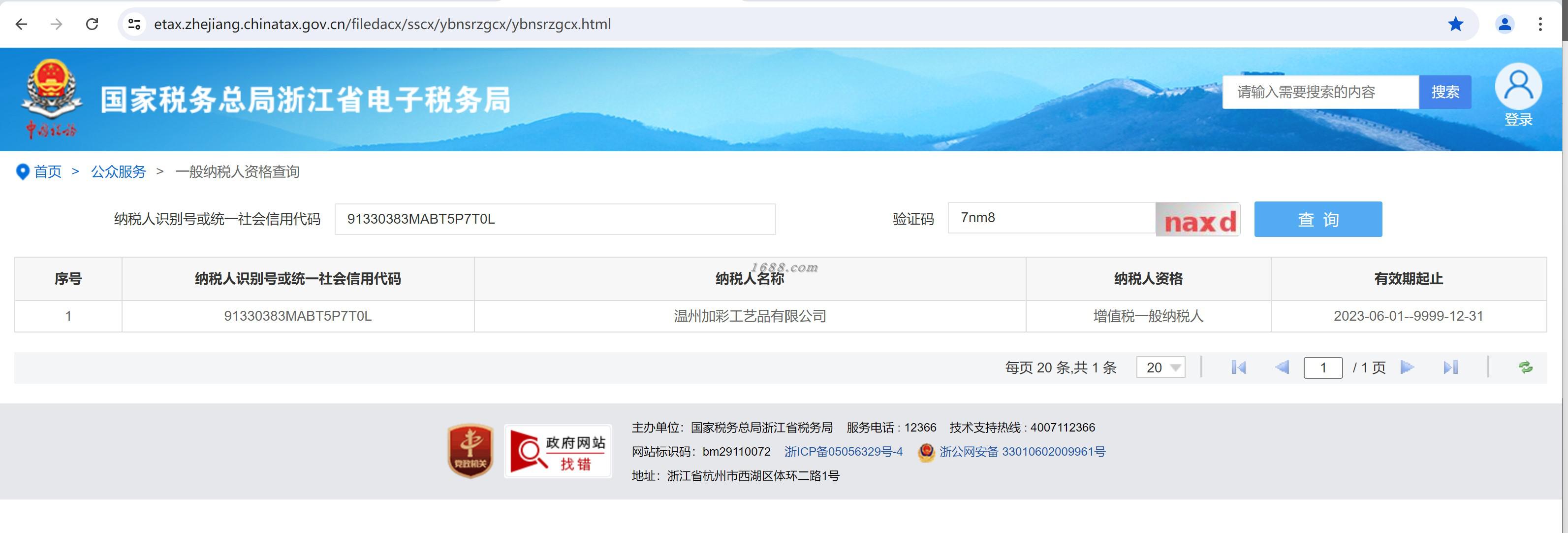Select cell 增值税一般纳税人
This screenshot has width=1568, height=533.
[1148, 316]
